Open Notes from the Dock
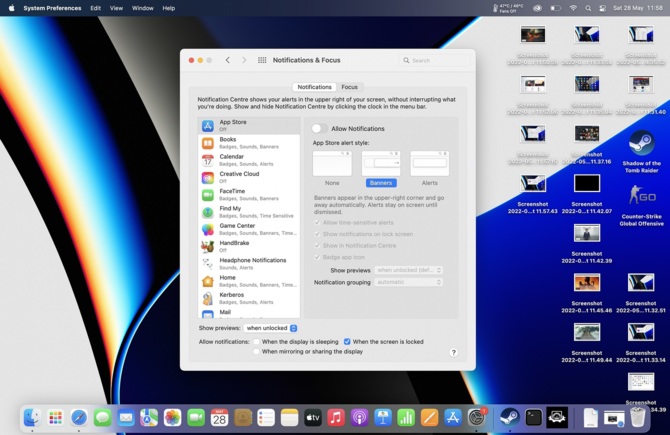The height and width of the screenshot is (435, 670). click(x=289, y=417)
